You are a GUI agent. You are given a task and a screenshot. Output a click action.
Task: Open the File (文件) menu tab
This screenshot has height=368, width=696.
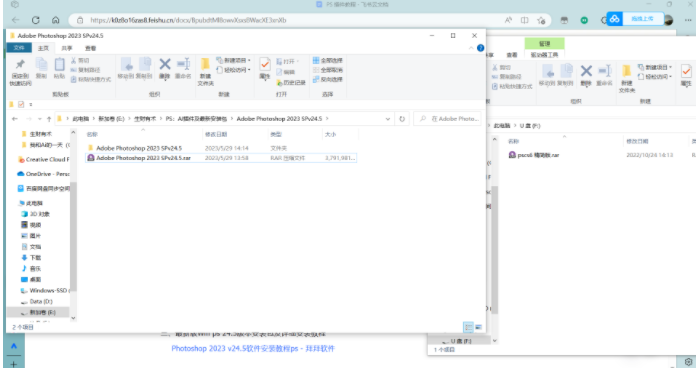(19, 47)
